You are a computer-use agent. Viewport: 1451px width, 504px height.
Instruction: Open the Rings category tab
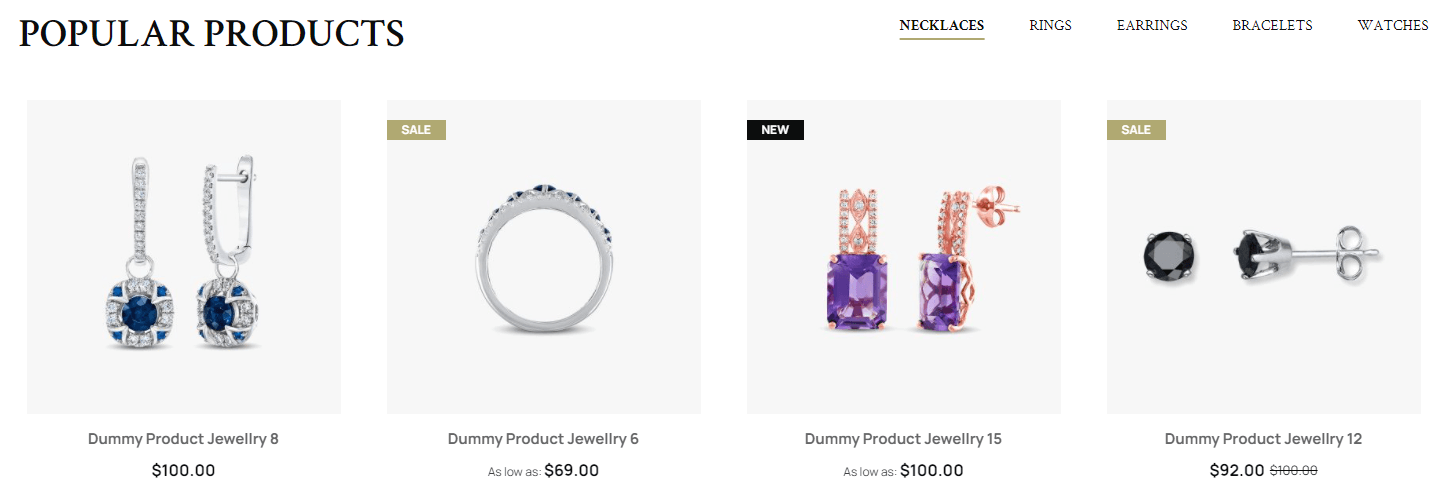pos(1050,26)
